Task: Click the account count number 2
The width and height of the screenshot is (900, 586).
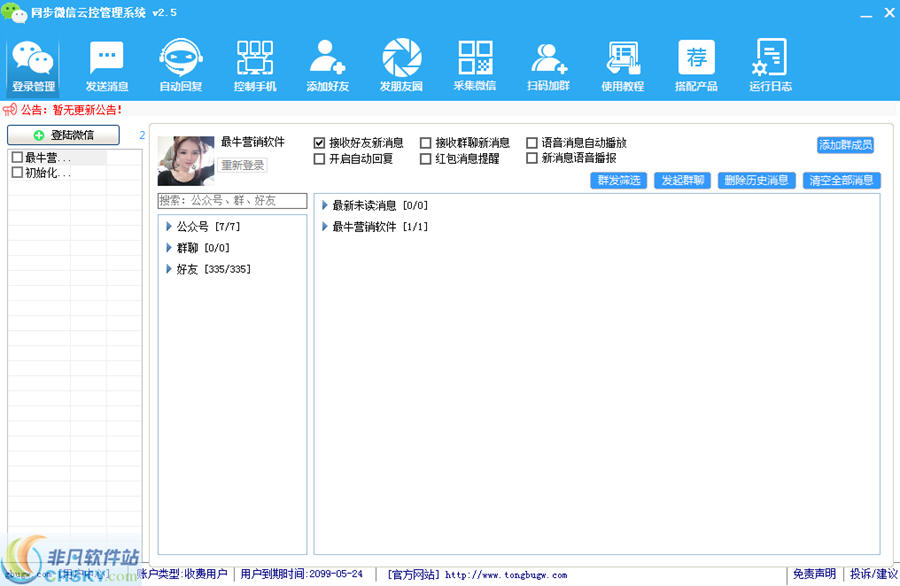Action: (142, 135)
